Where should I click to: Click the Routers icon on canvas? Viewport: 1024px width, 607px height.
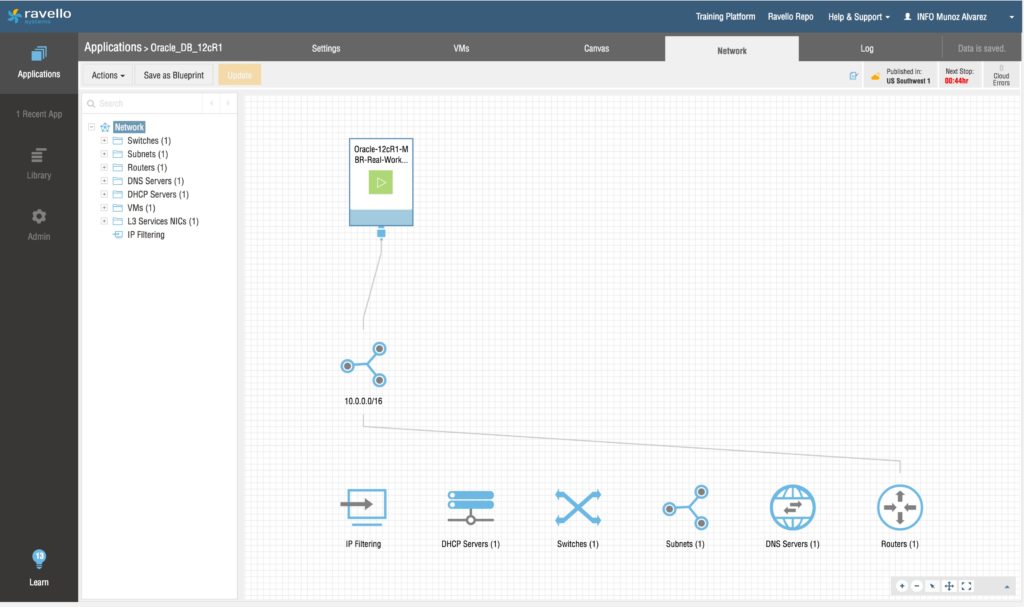click(x=899, y=507)
